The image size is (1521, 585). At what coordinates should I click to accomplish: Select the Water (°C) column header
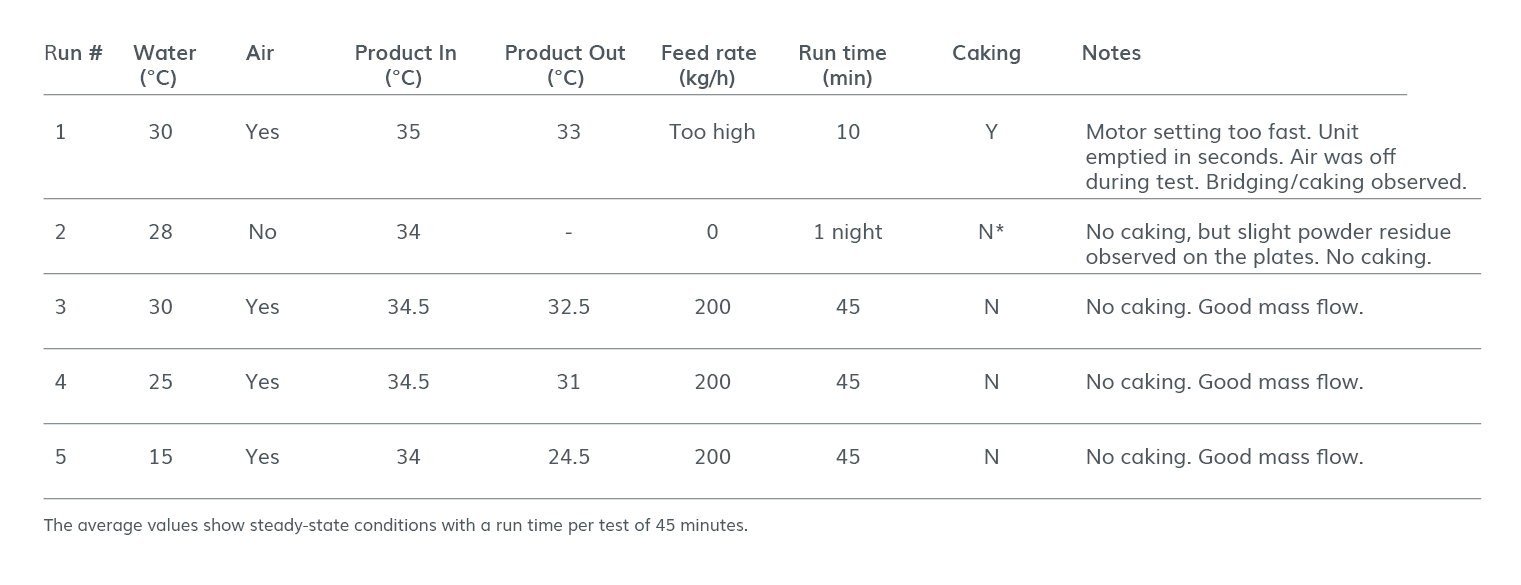point(164,65)
